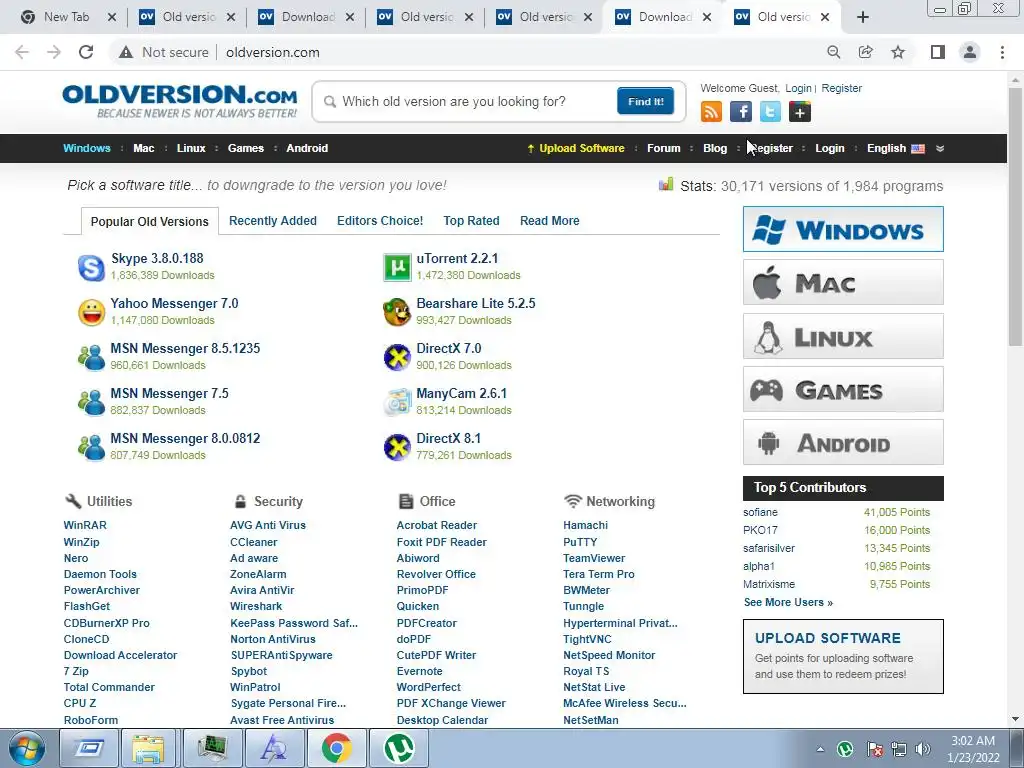Open the RSS feed icon

point(711,112)
